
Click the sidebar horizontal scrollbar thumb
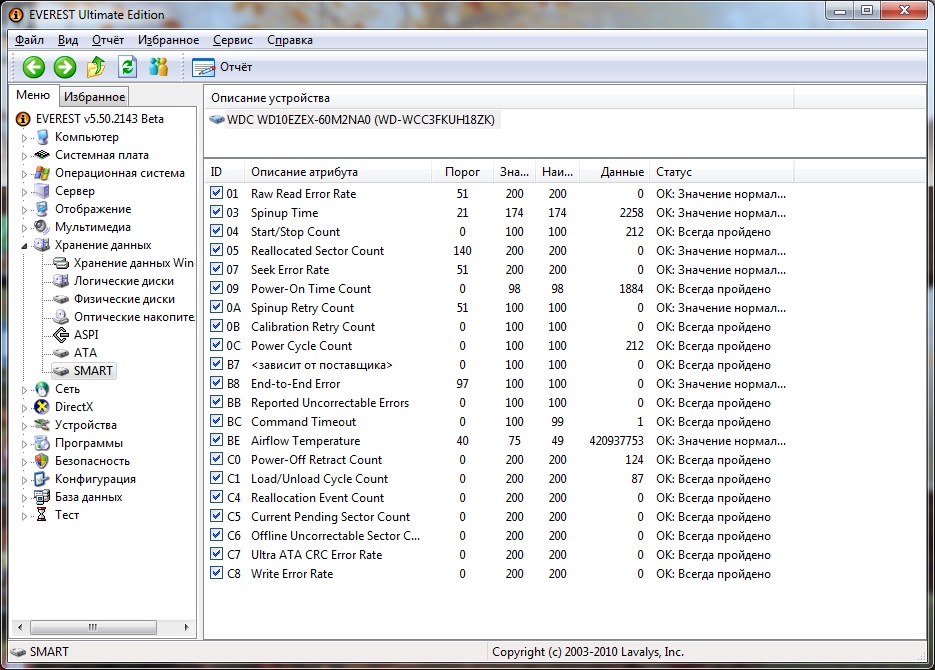point(94,627)
